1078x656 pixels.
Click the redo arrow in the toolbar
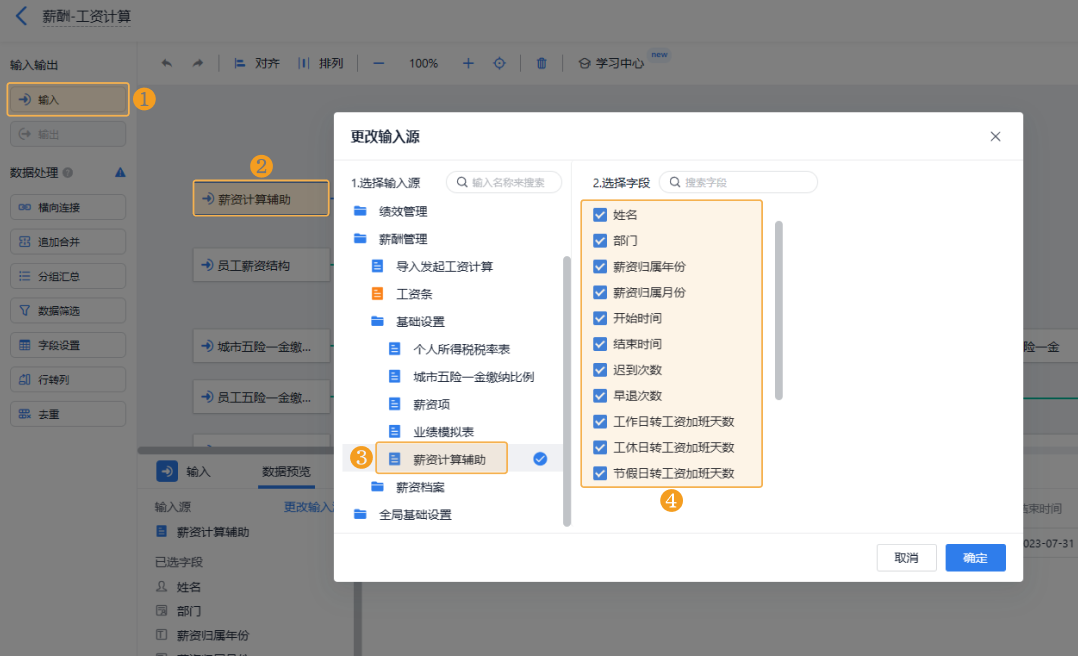coord(198,63)
